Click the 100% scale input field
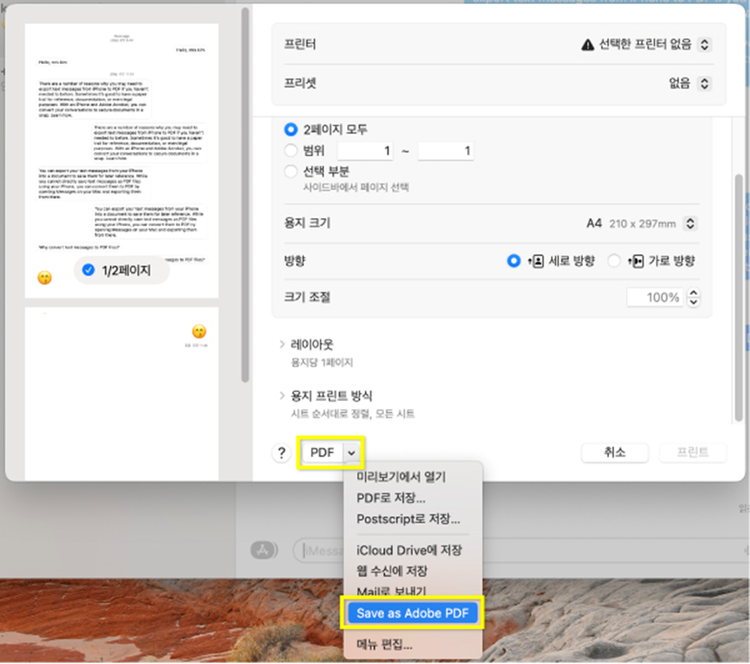 [655, 297]
